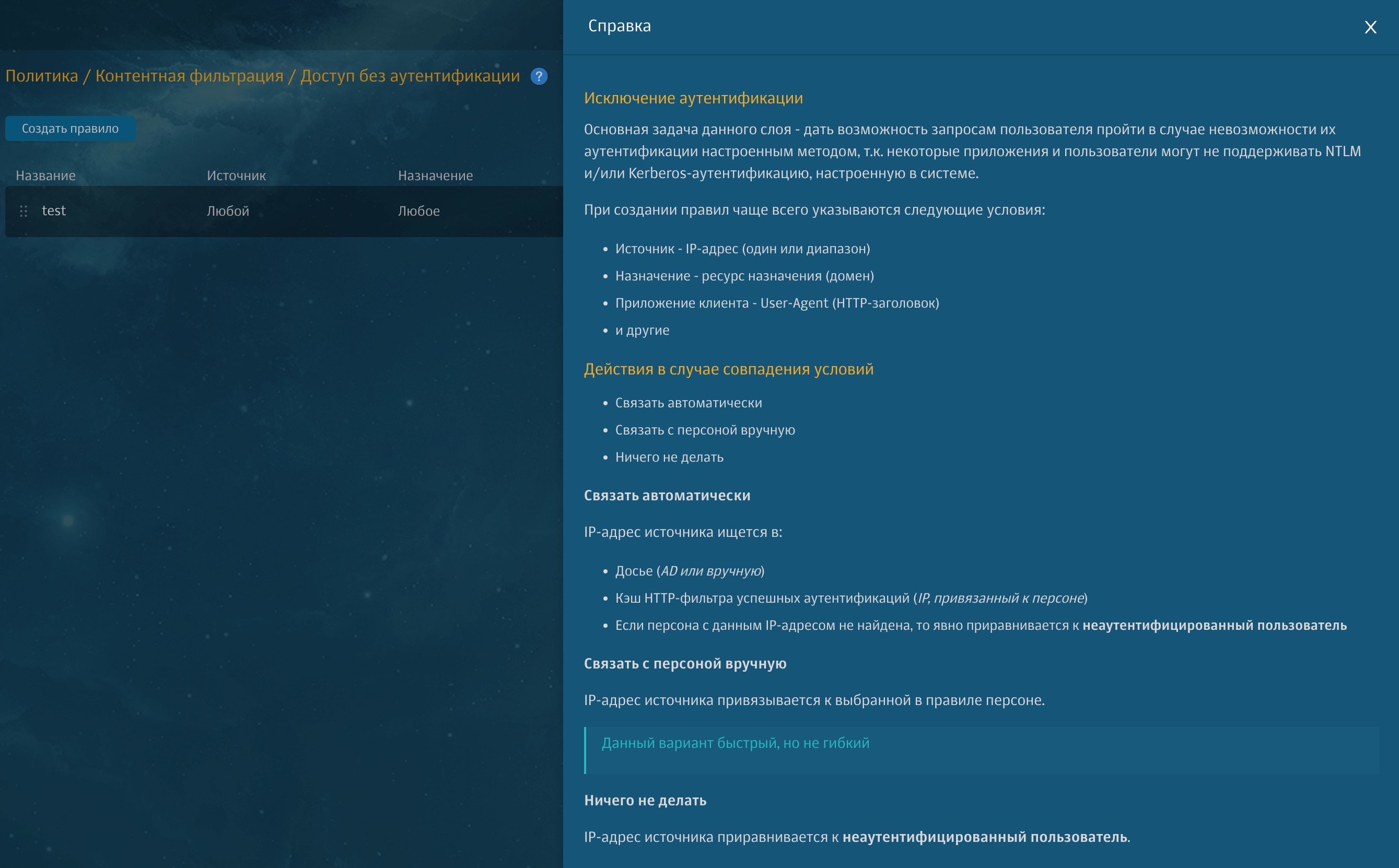Go to Политика in the breadcrumb

point(41,76)
